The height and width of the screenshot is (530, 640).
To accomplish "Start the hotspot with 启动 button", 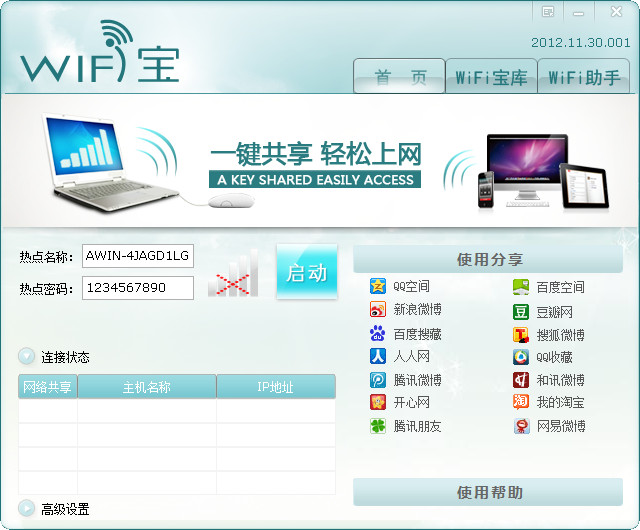I will pyautogui.click(x=307, y=272).
